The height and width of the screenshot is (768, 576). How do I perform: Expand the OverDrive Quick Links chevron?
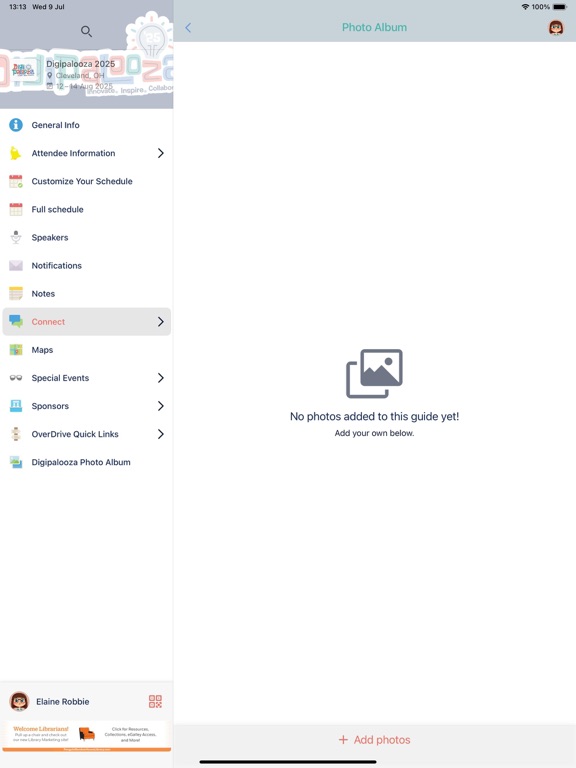161,434
